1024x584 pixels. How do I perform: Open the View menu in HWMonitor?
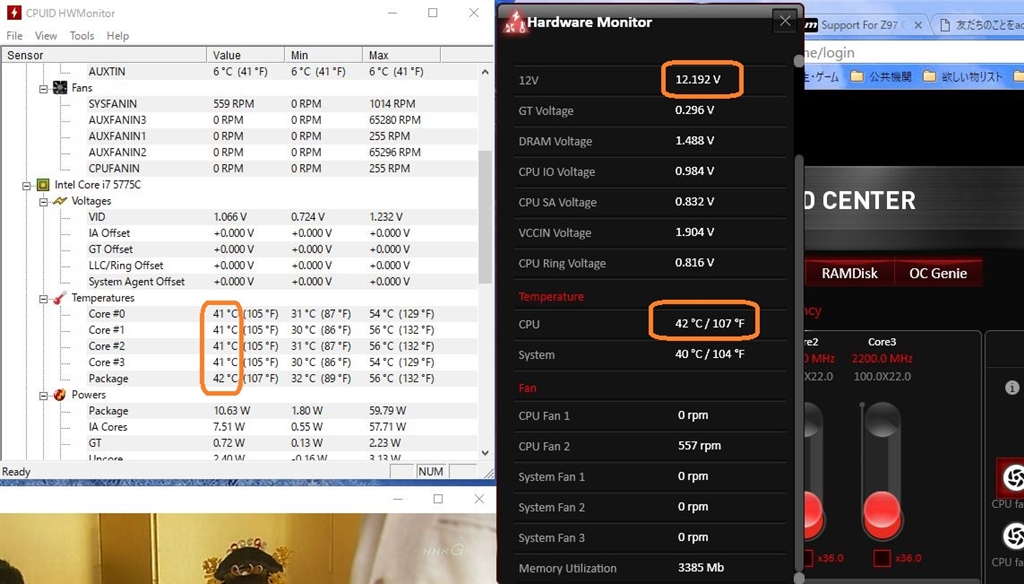coord(46,35)
